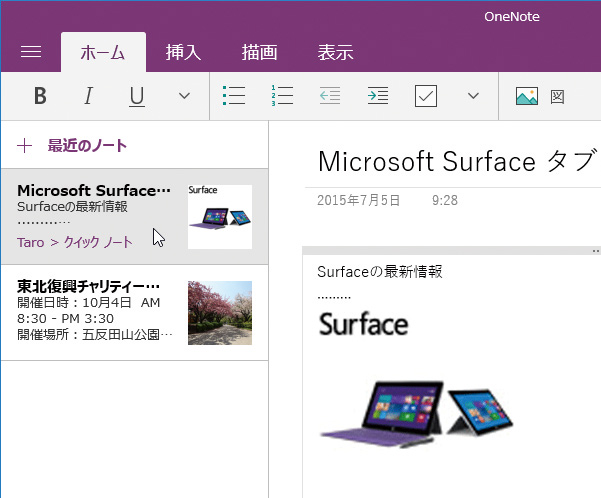601x498 pixels.
Task: Edit the Microsoft Surface page title
Action: 458,161
